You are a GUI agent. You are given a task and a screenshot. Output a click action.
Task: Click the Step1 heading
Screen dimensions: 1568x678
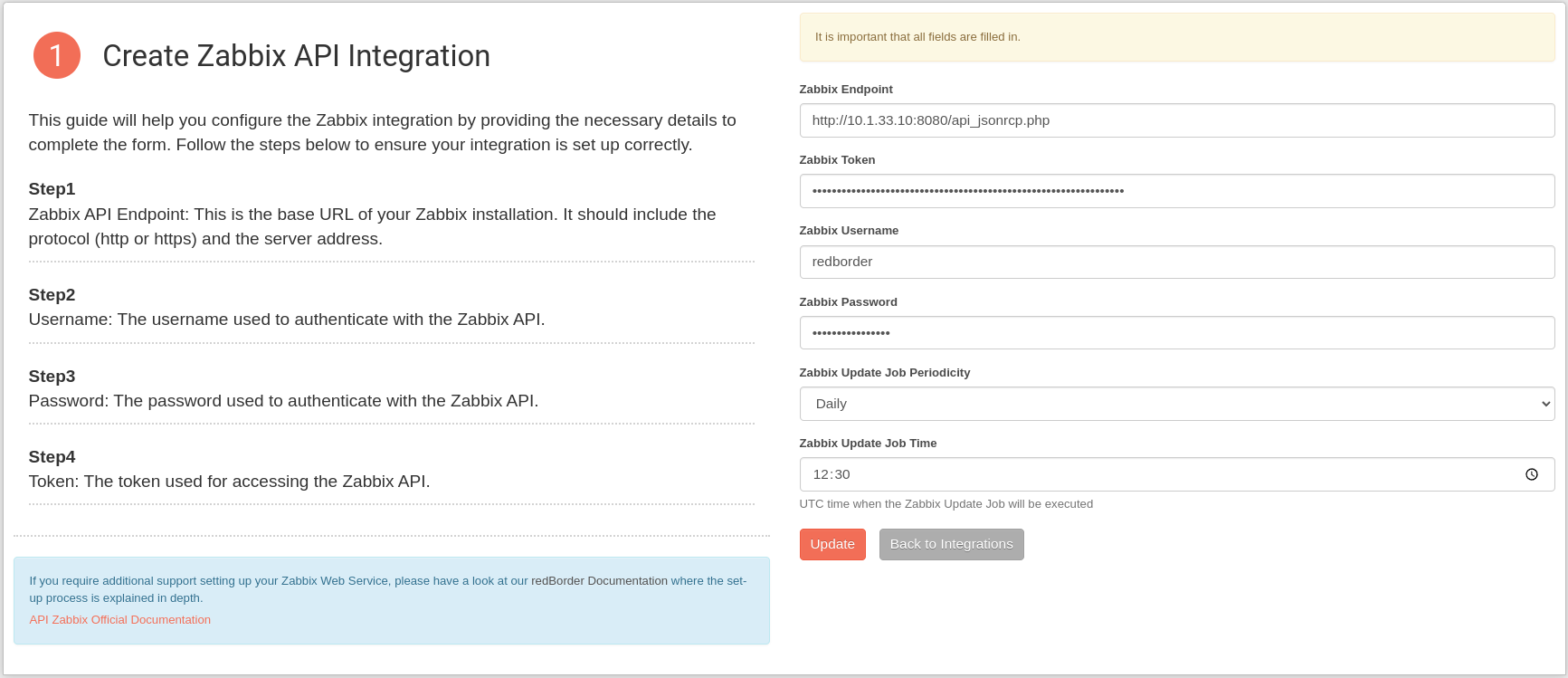point(52,189)
